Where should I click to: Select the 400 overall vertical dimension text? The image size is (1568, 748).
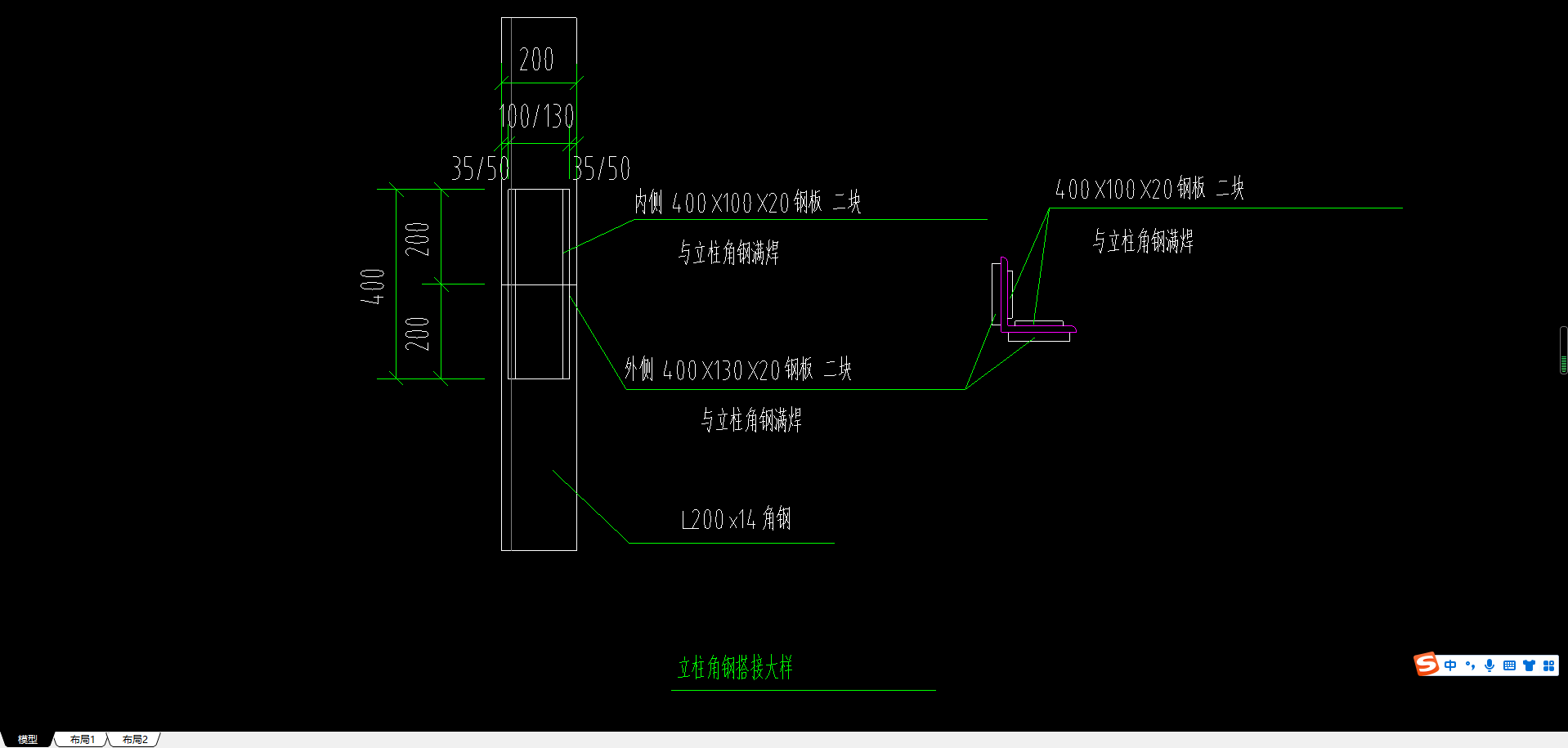click(373, 286)
